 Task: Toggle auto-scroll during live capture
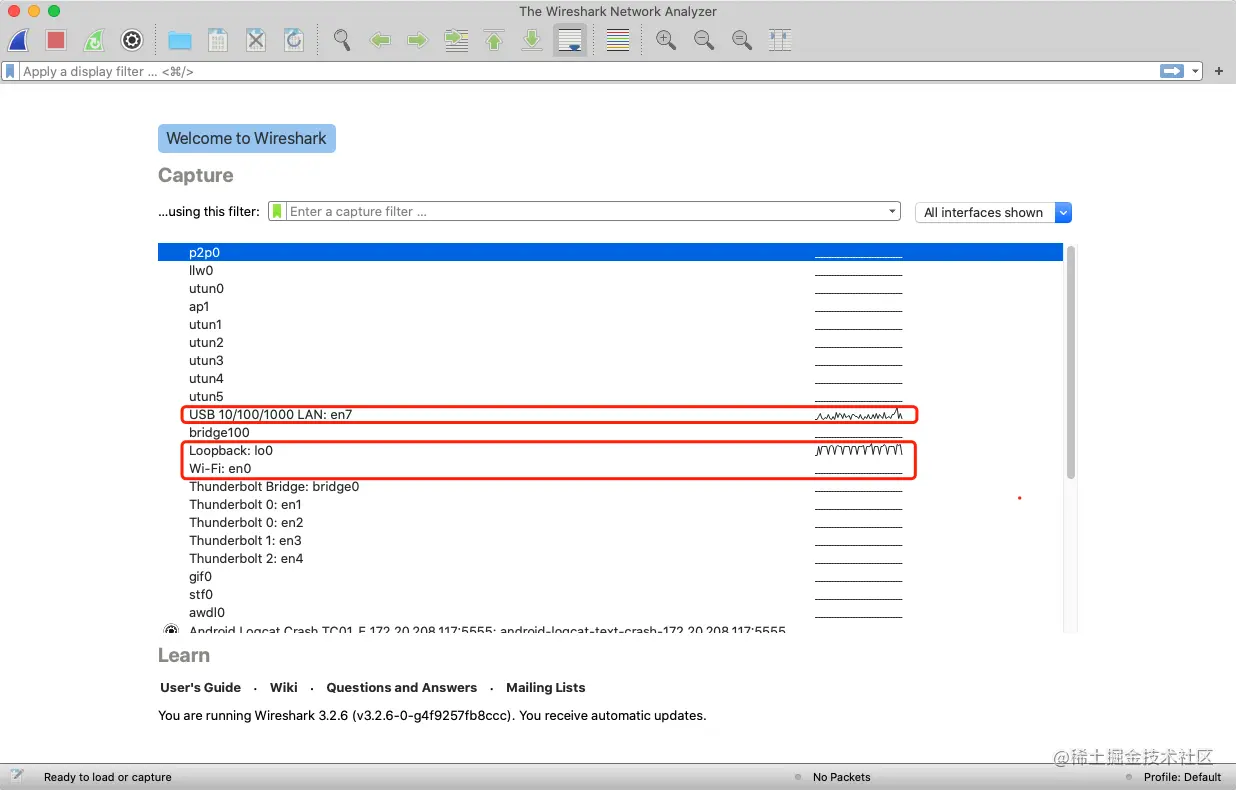pyautogui.click(x=570, y=40)
